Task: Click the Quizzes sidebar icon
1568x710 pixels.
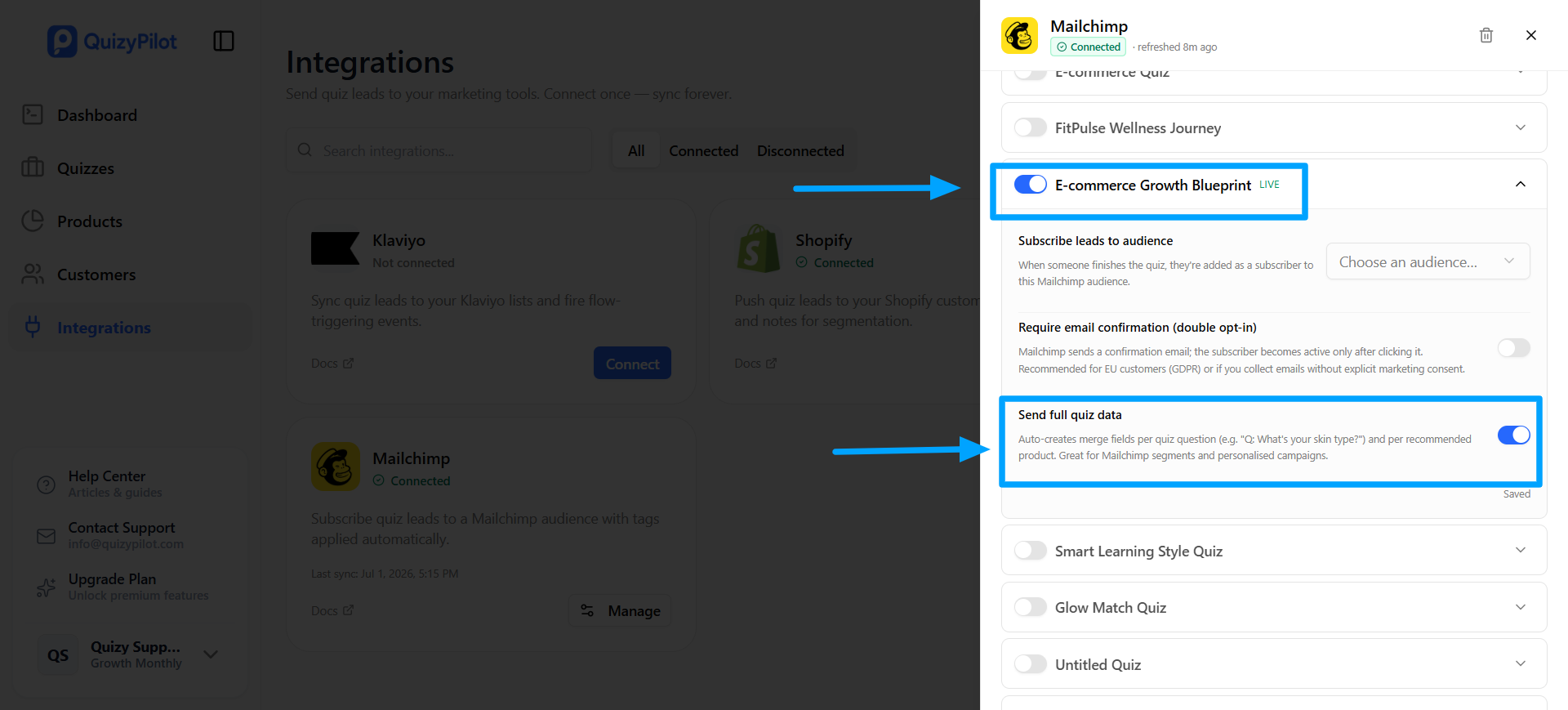Action: pos(33,167)
